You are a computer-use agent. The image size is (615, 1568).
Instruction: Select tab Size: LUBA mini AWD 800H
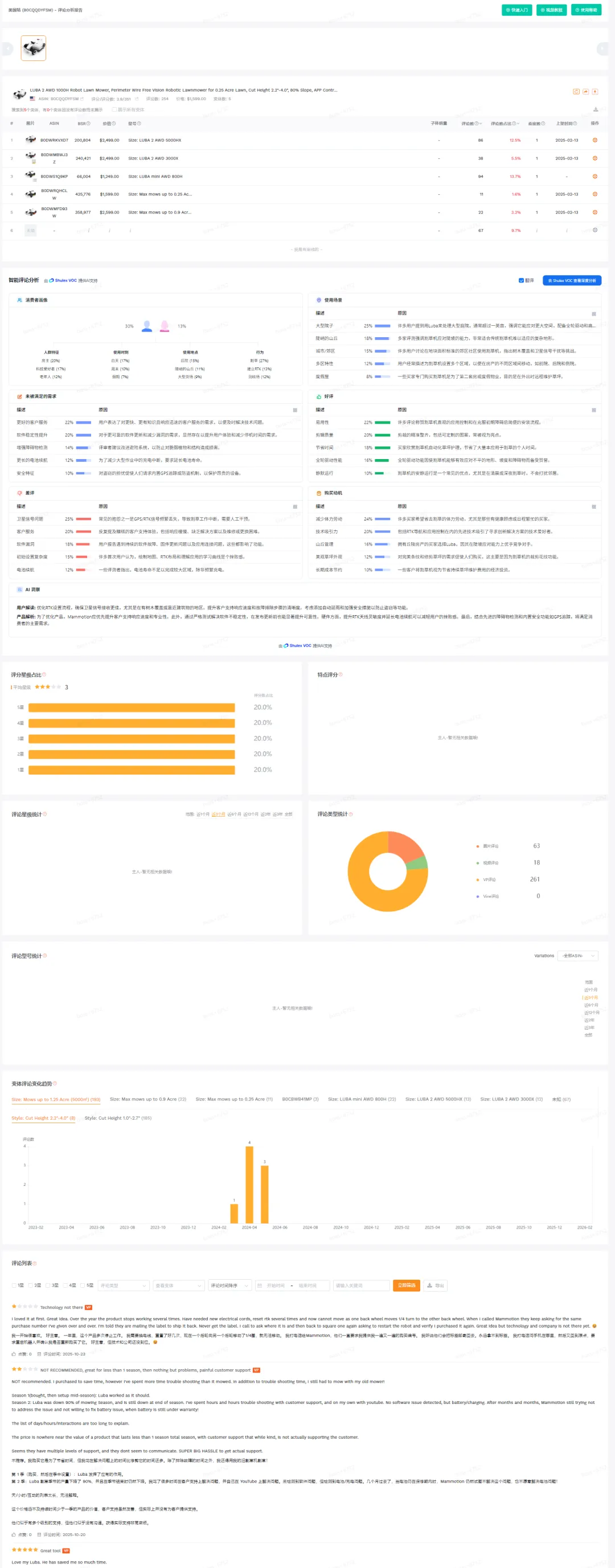[x=362, y=1099]
